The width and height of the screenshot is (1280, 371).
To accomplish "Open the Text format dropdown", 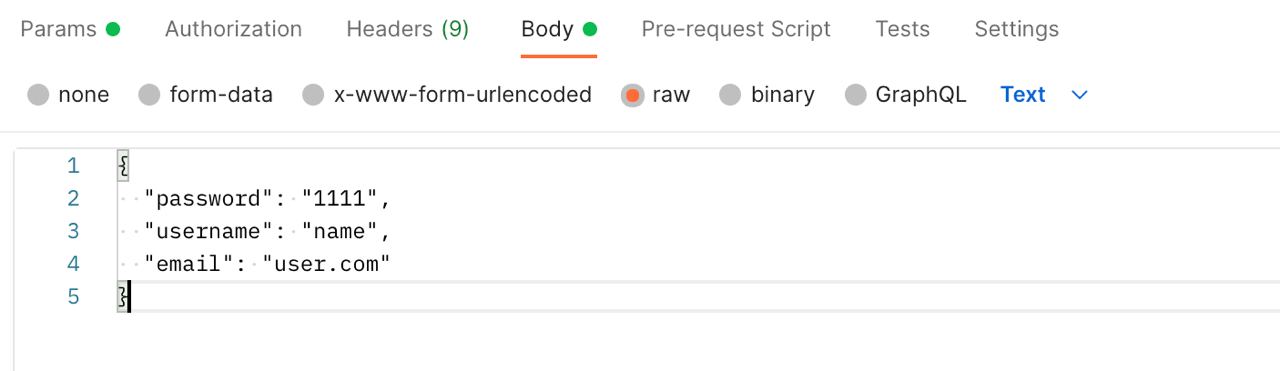I will [1043, 95].
